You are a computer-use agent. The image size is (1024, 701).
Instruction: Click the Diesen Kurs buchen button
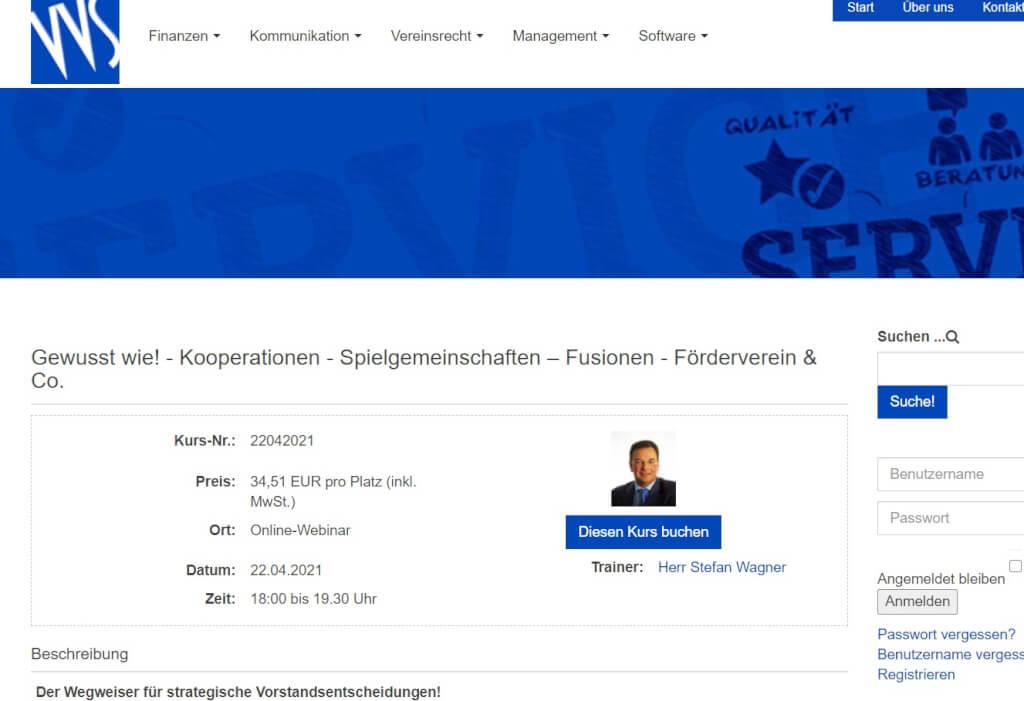(643, 532)
